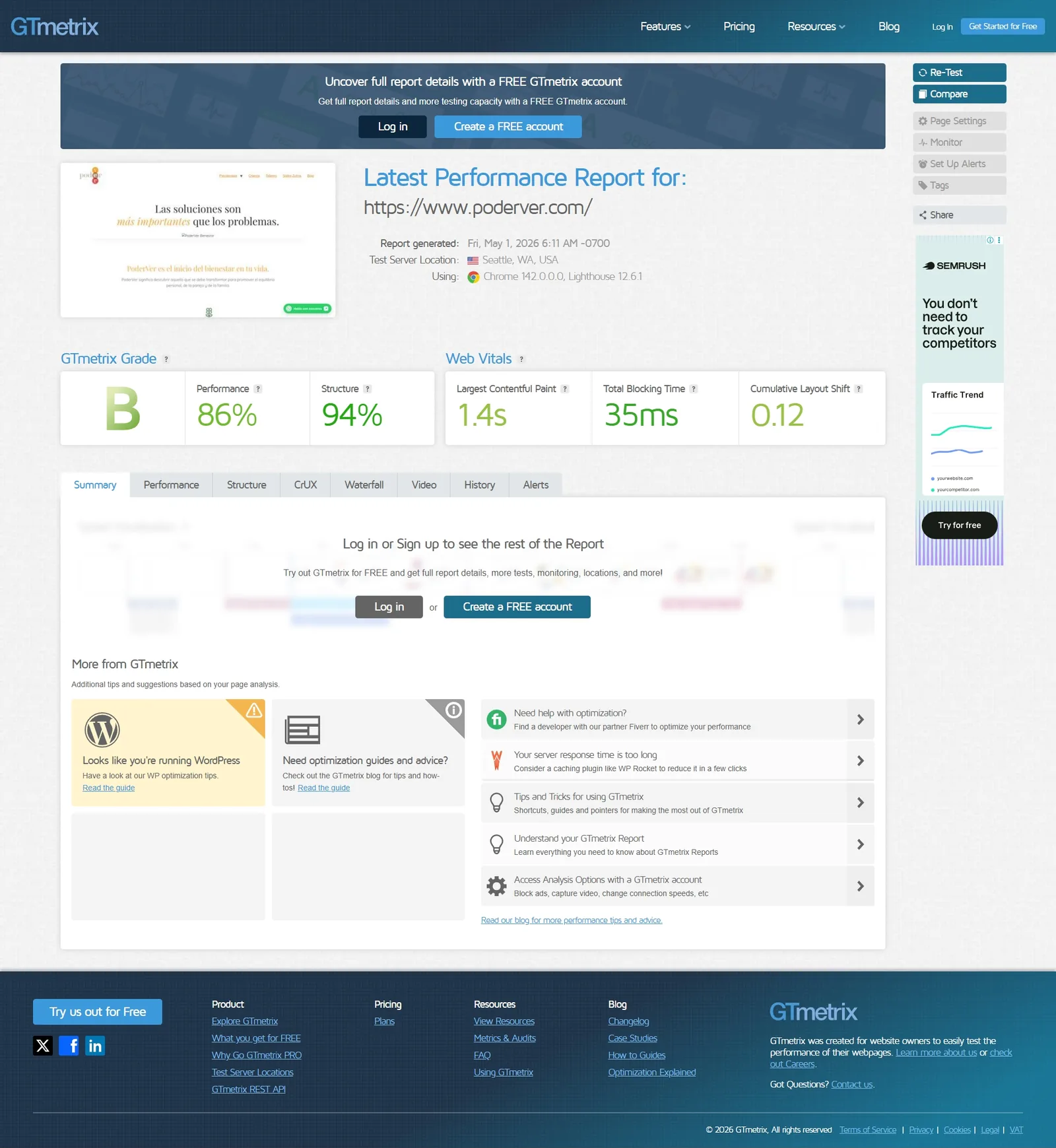Click Log in button in banner
Image resolution: width=1056 pixels, height=1148 pixels.
(393, 127)
